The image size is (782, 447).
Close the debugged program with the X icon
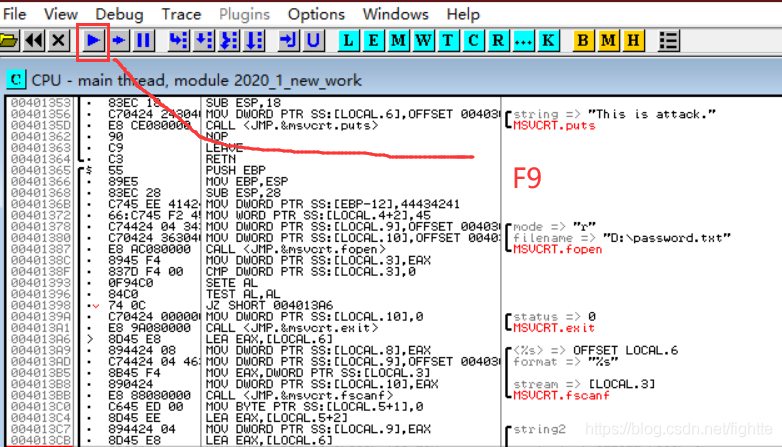(x=58, y=40)
